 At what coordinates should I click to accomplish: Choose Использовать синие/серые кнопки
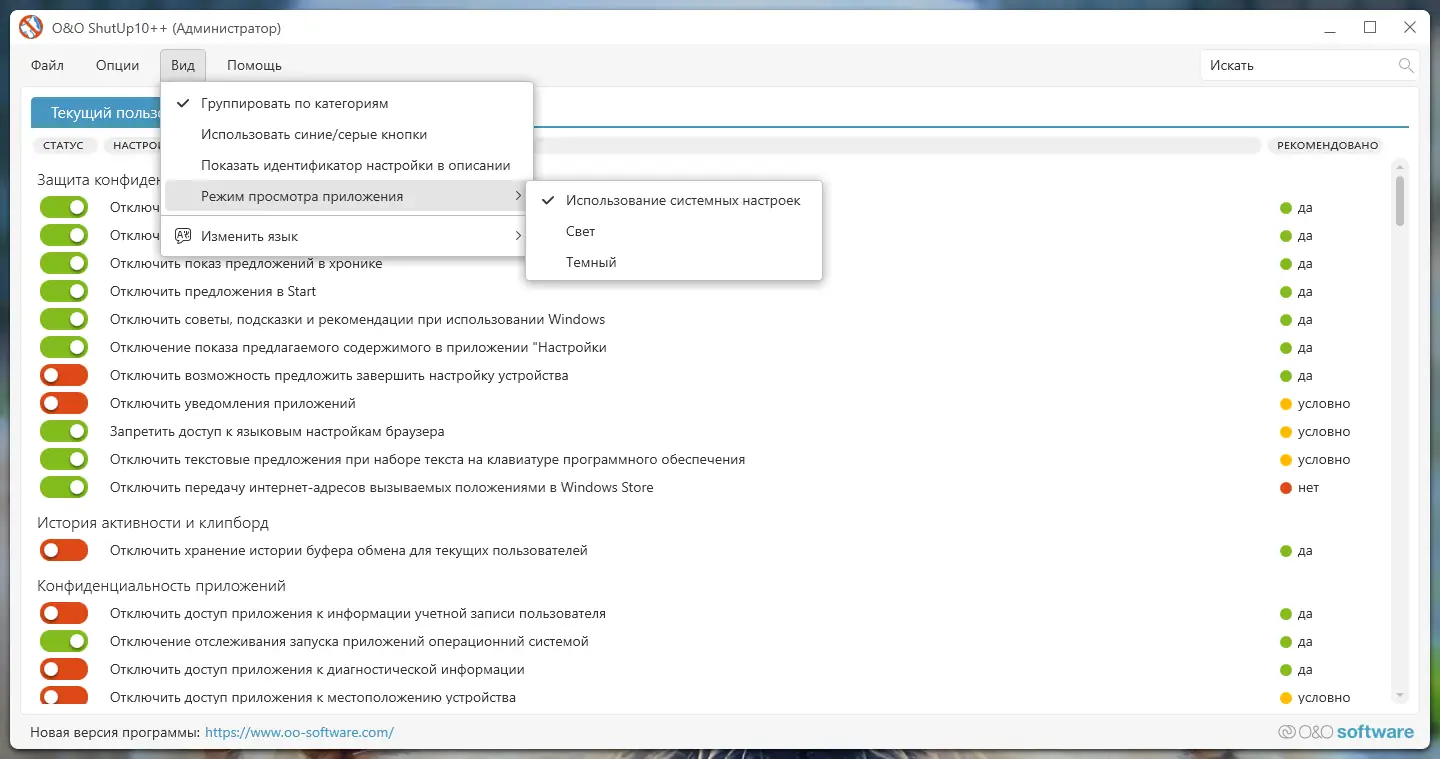pyautogui.click(x=347, y=134)
